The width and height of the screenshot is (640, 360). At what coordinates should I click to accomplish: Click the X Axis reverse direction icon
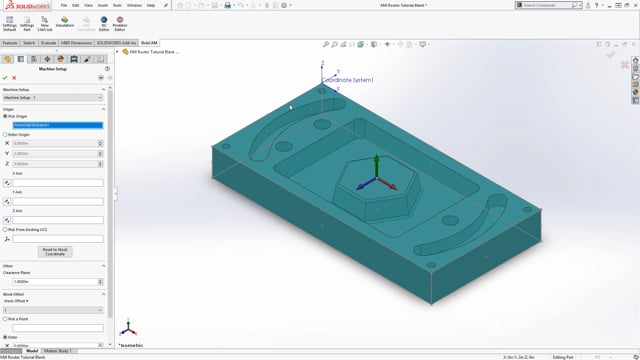click(7, 183)
